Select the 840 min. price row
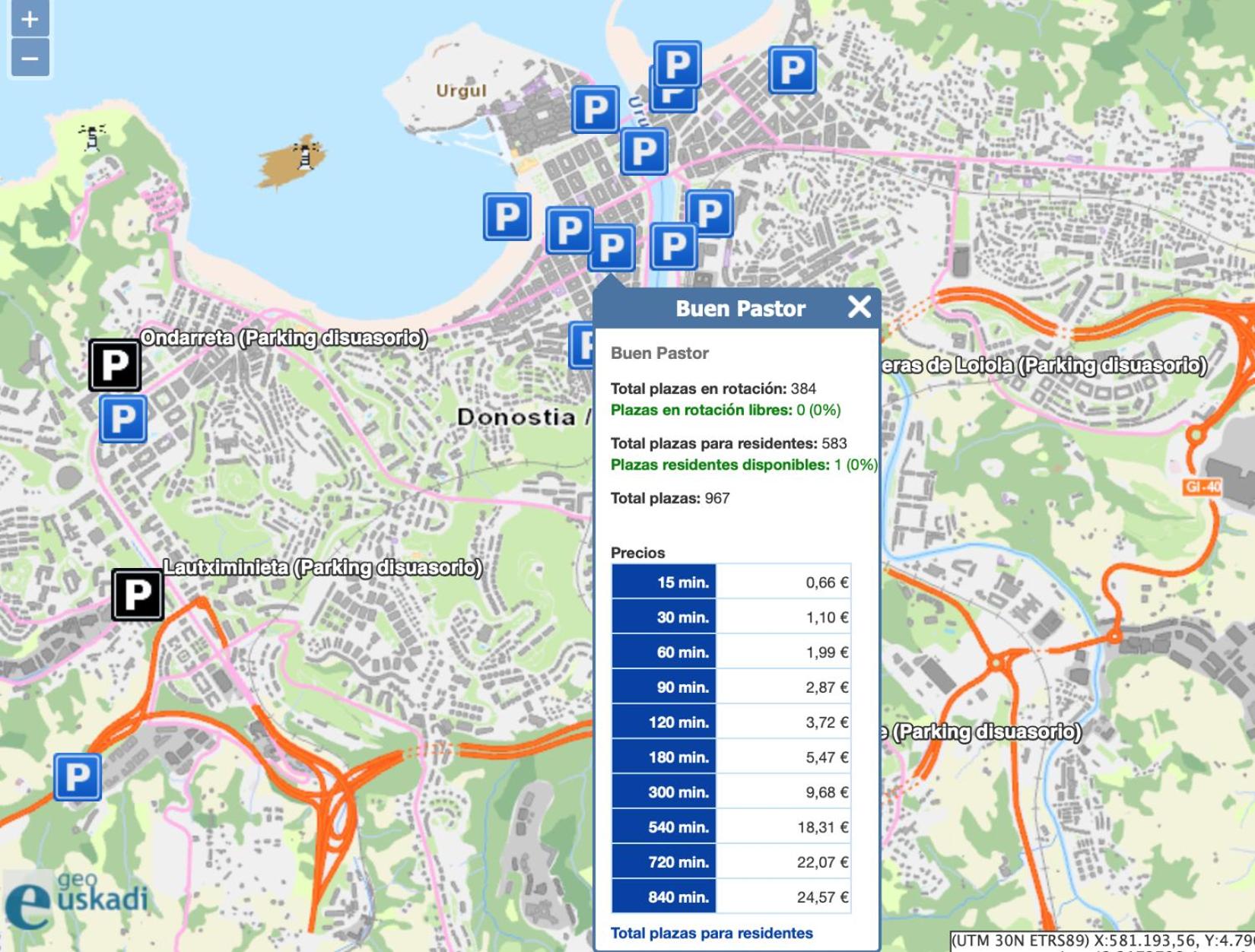This screenshot has width=1255, height=952. point(731,897)
